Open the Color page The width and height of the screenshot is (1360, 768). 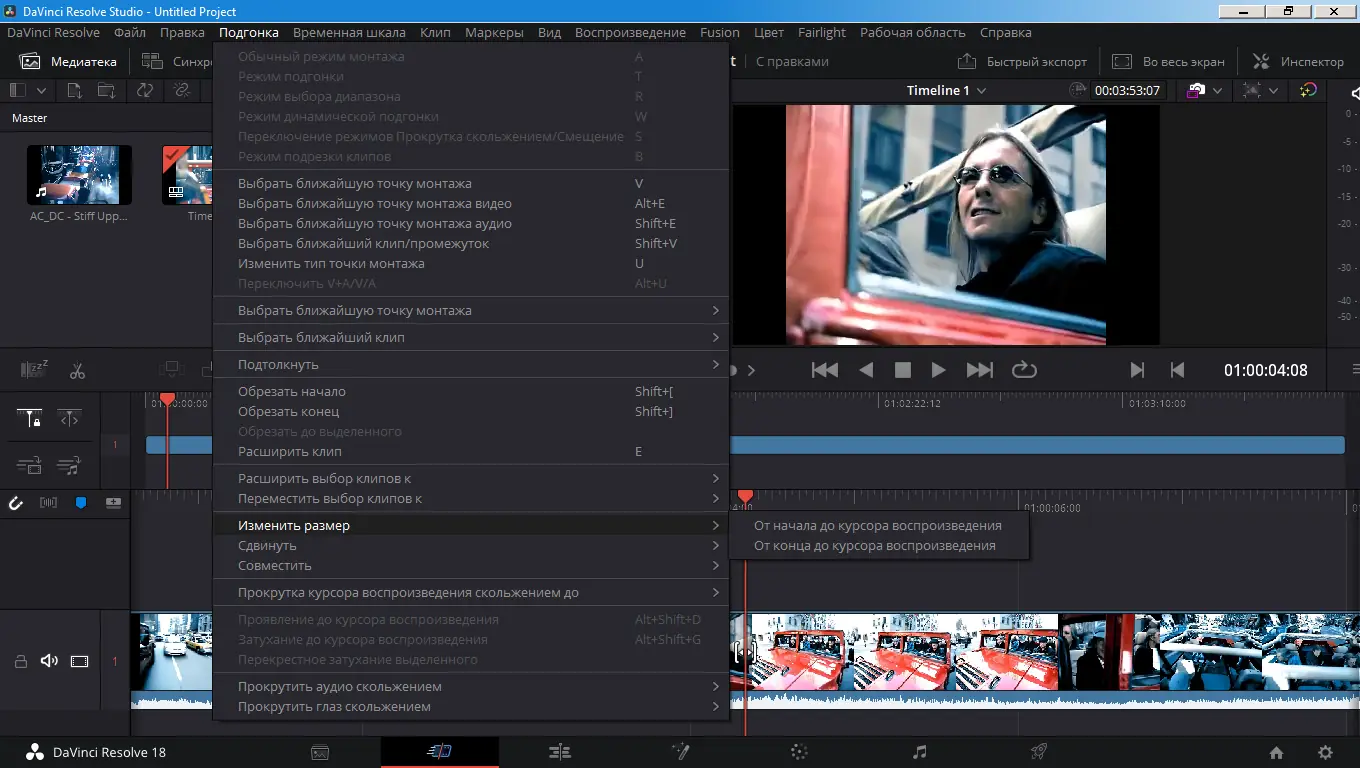pos(798,751)
